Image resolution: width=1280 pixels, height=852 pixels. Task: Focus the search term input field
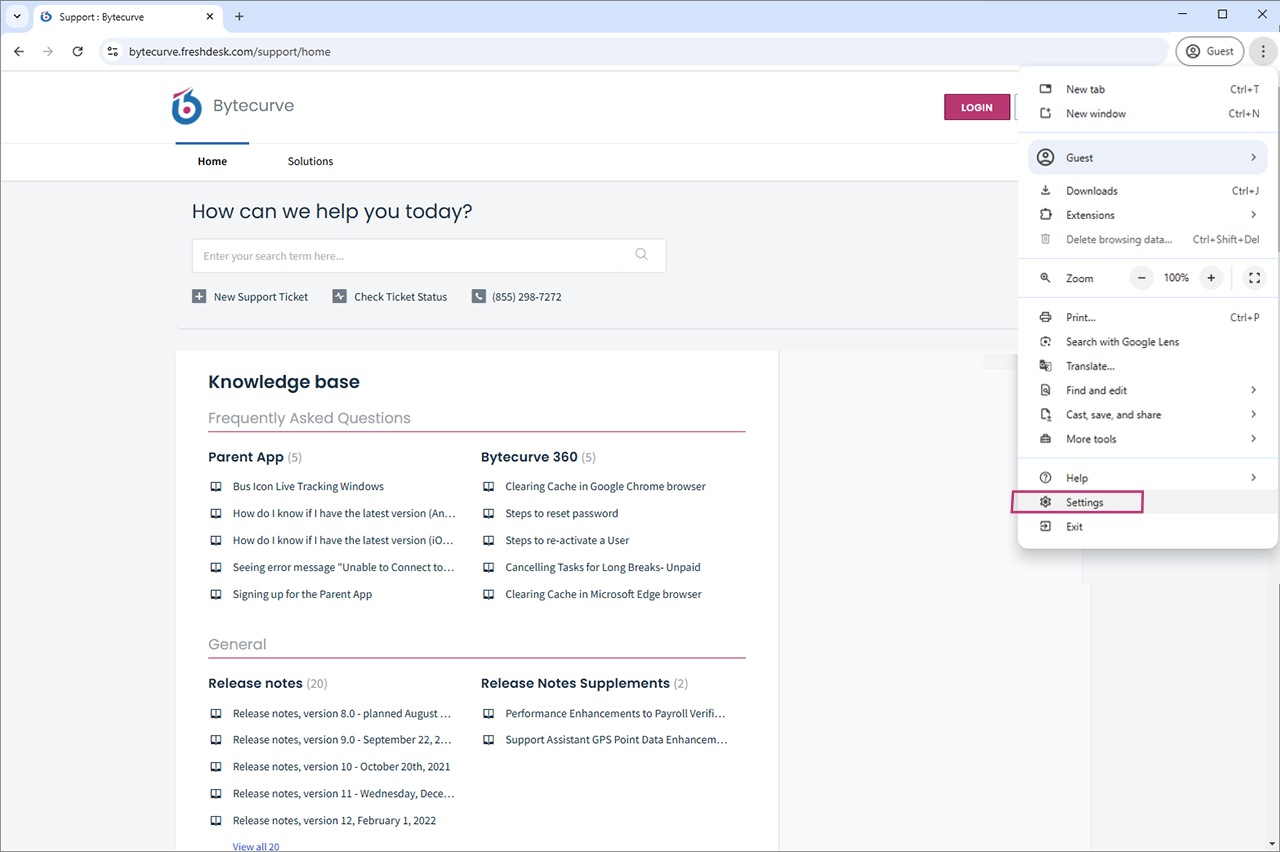428,255
